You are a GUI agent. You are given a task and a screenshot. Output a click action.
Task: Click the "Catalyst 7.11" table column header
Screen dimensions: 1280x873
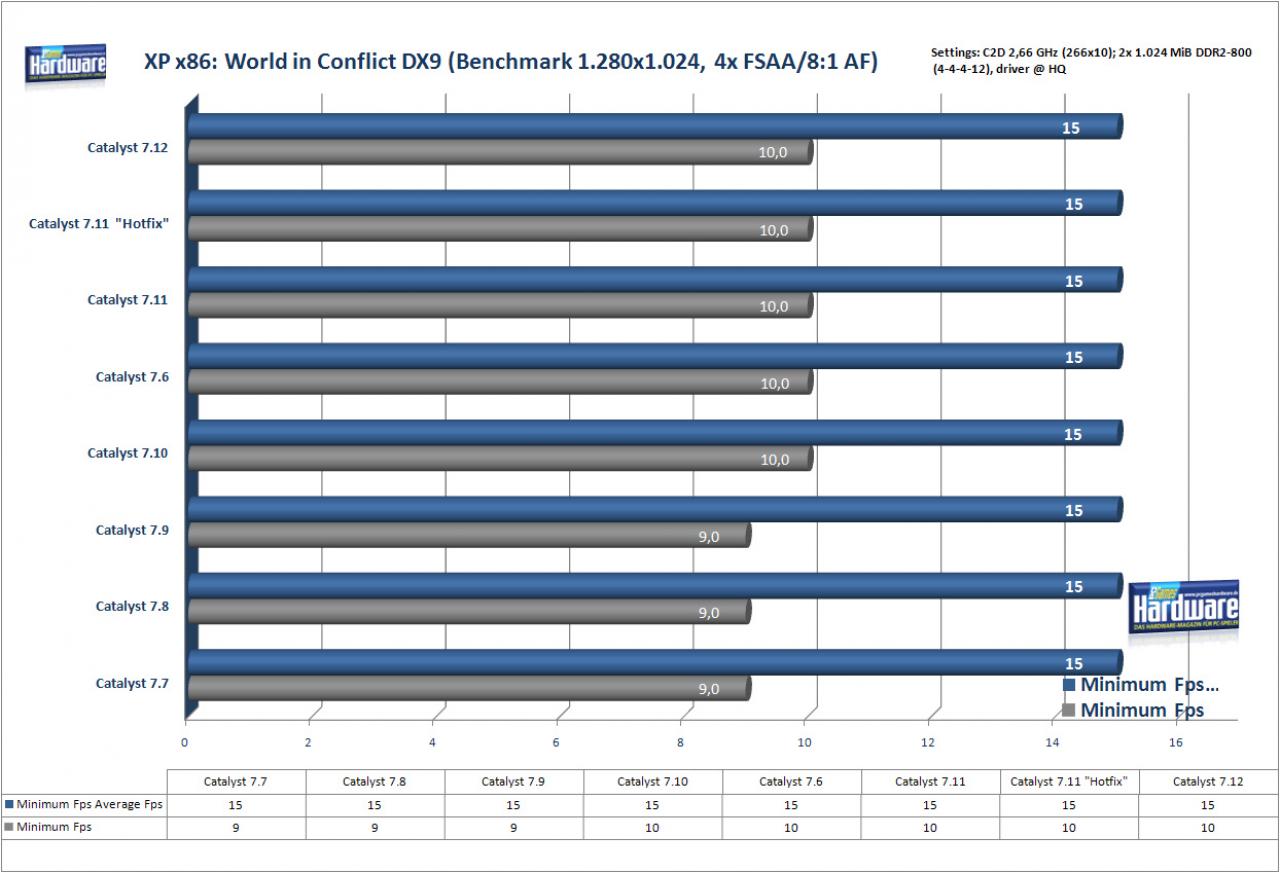point(930,782)
